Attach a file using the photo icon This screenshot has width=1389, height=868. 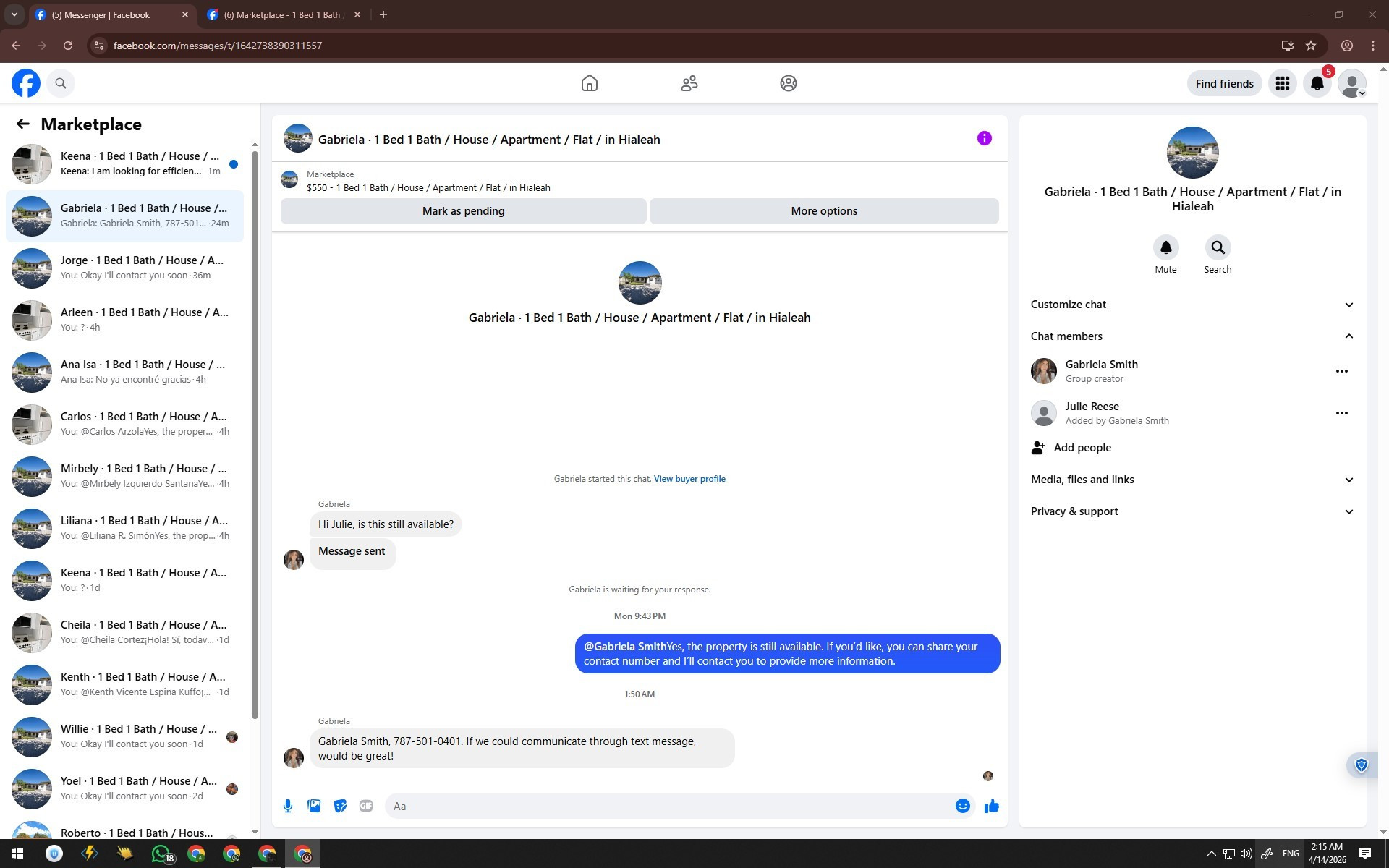[x=314, y=806]
